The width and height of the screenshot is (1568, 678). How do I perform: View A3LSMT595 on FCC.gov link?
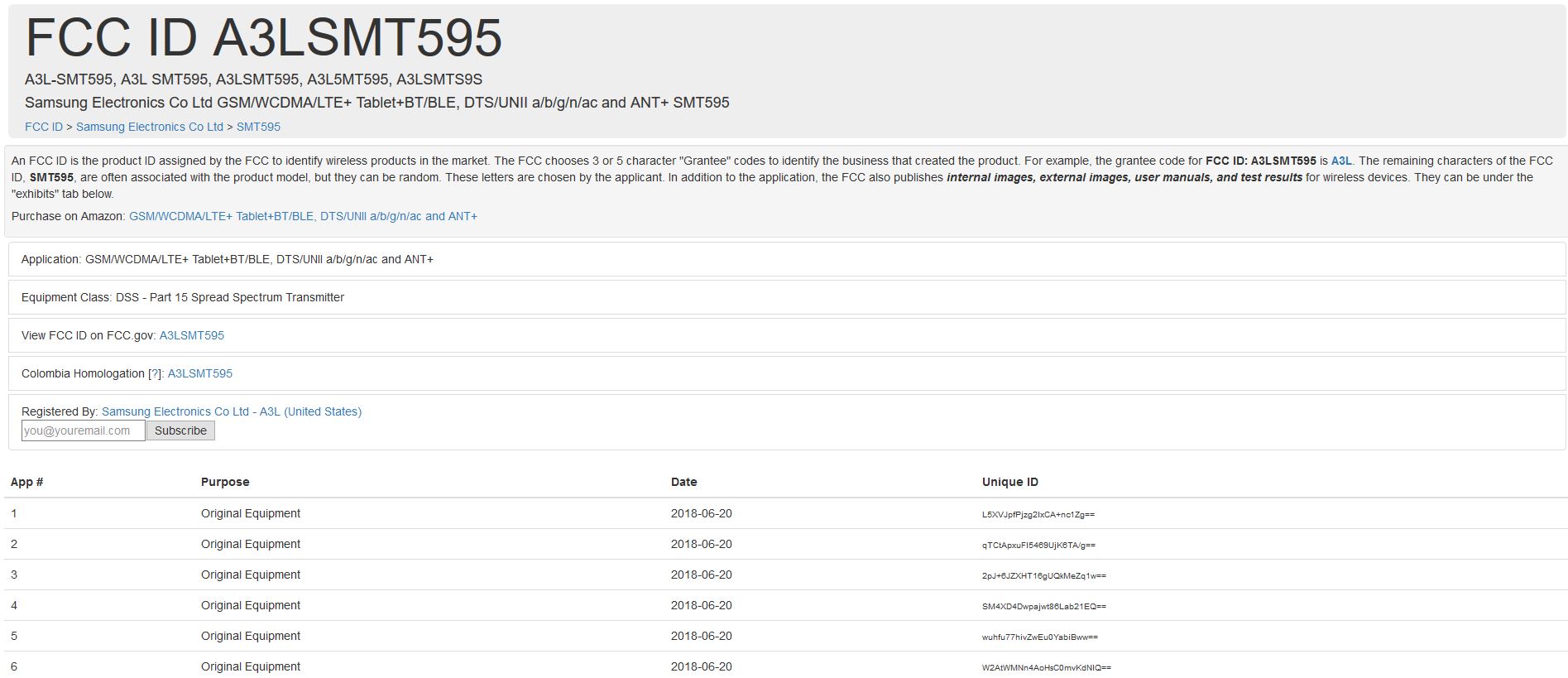pyautogui.click(x=191, y=335)
